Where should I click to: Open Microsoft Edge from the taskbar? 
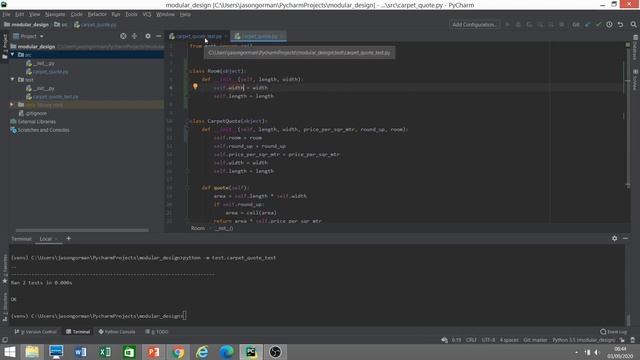[x=227, y=352]
